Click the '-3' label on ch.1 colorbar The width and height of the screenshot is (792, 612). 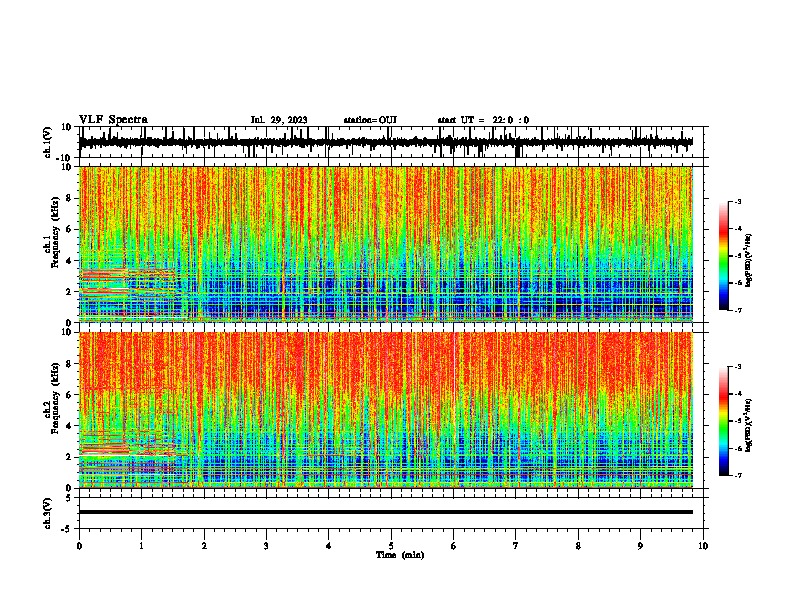pos(738,202)
